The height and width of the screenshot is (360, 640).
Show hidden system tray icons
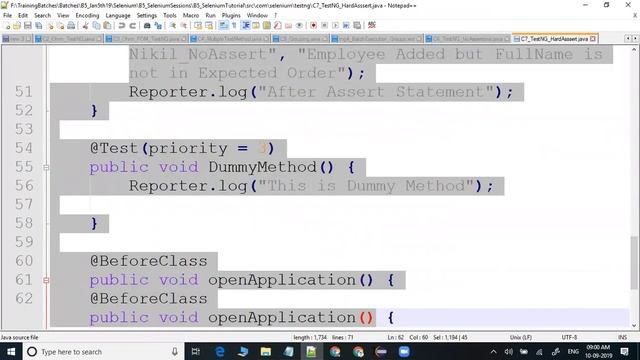[493, 352]
